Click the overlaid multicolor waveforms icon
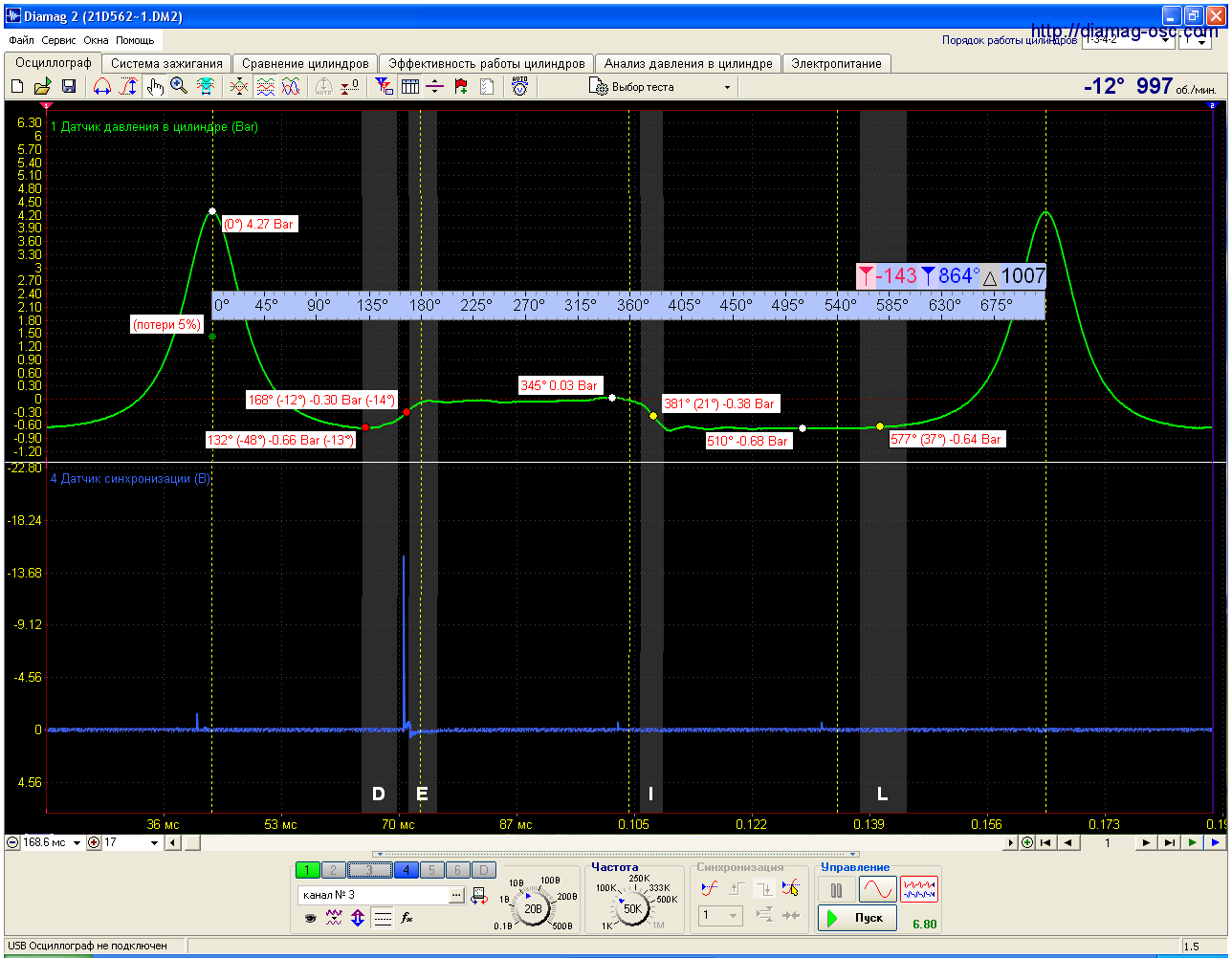 point(291,87)
